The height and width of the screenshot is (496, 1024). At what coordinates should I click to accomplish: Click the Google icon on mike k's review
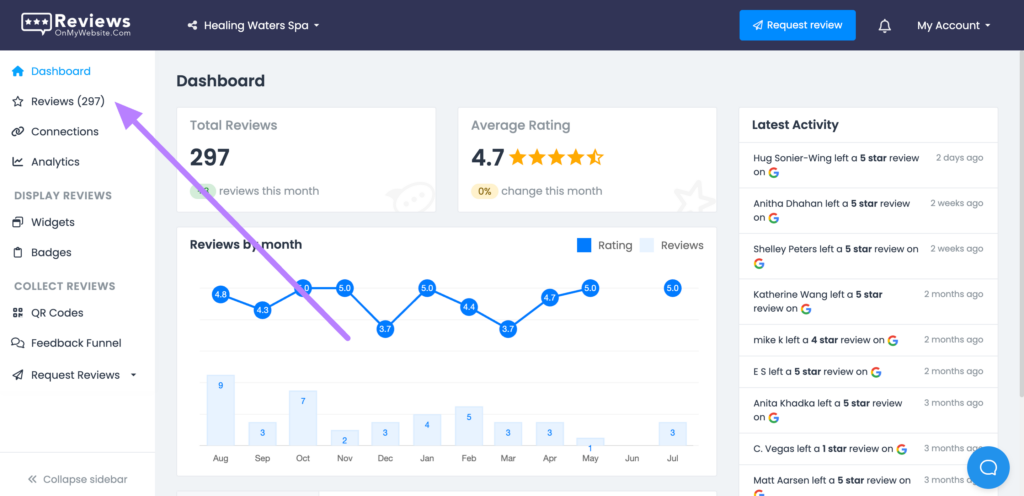[893, 340]
